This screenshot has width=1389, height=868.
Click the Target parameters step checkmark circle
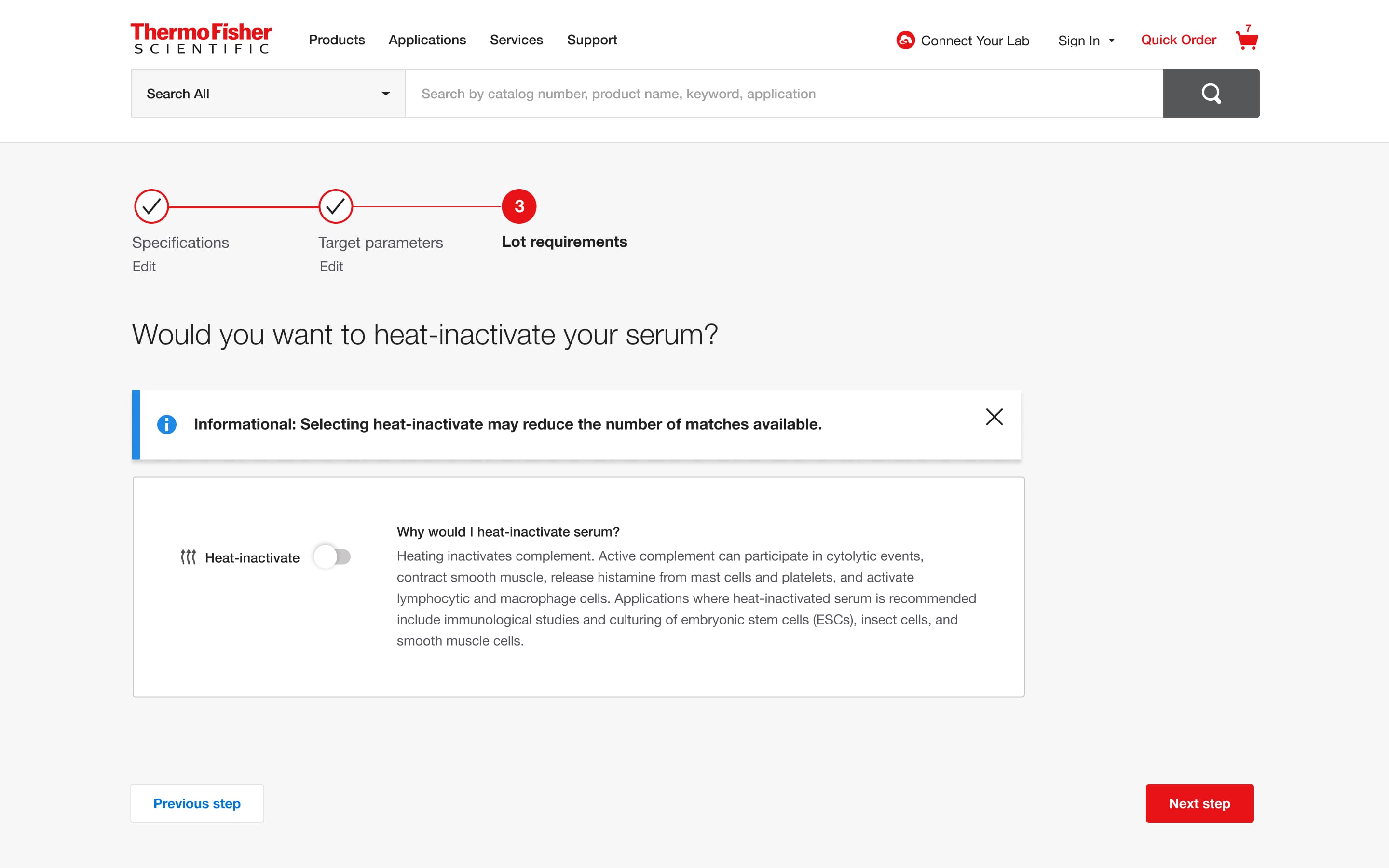(336, 207)
